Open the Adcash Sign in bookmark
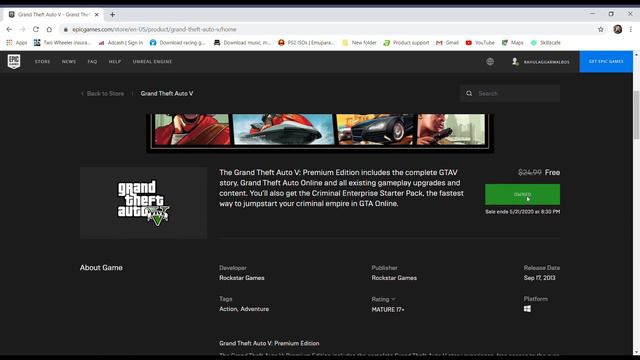The image size is (640, 360). coord(121,42)
